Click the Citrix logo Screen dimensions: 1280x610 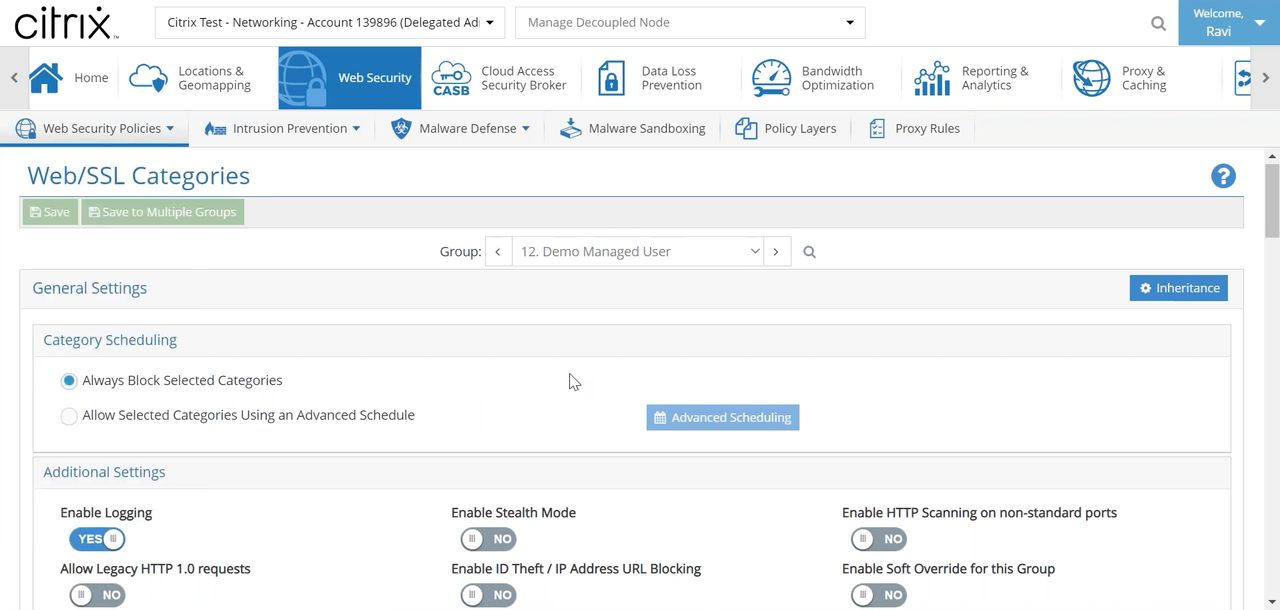pyautogui.click(x=66, y=22)
